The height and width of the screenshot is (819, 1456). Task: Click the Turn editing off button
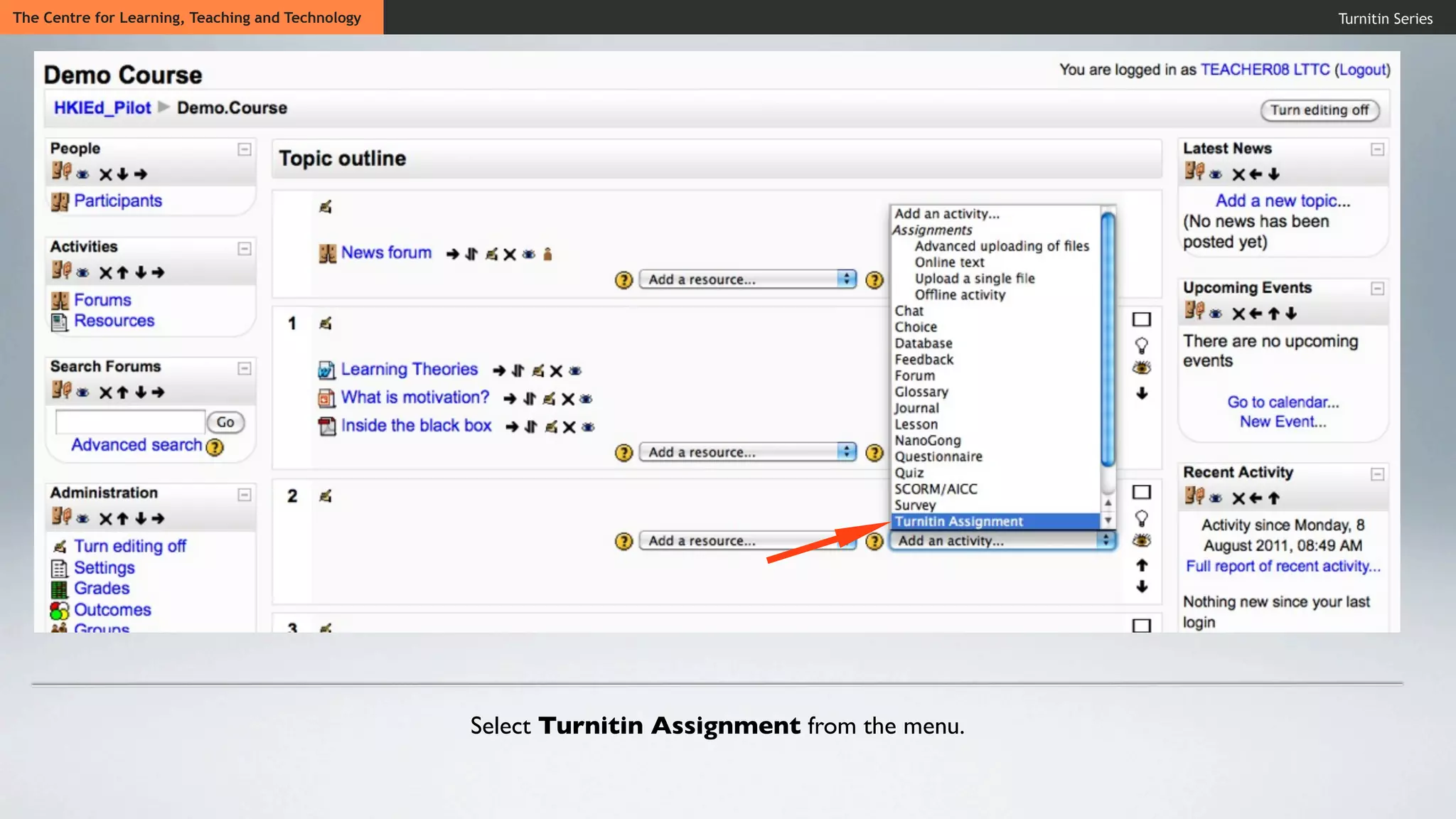pyautogui.click(x=1319, y=110)
